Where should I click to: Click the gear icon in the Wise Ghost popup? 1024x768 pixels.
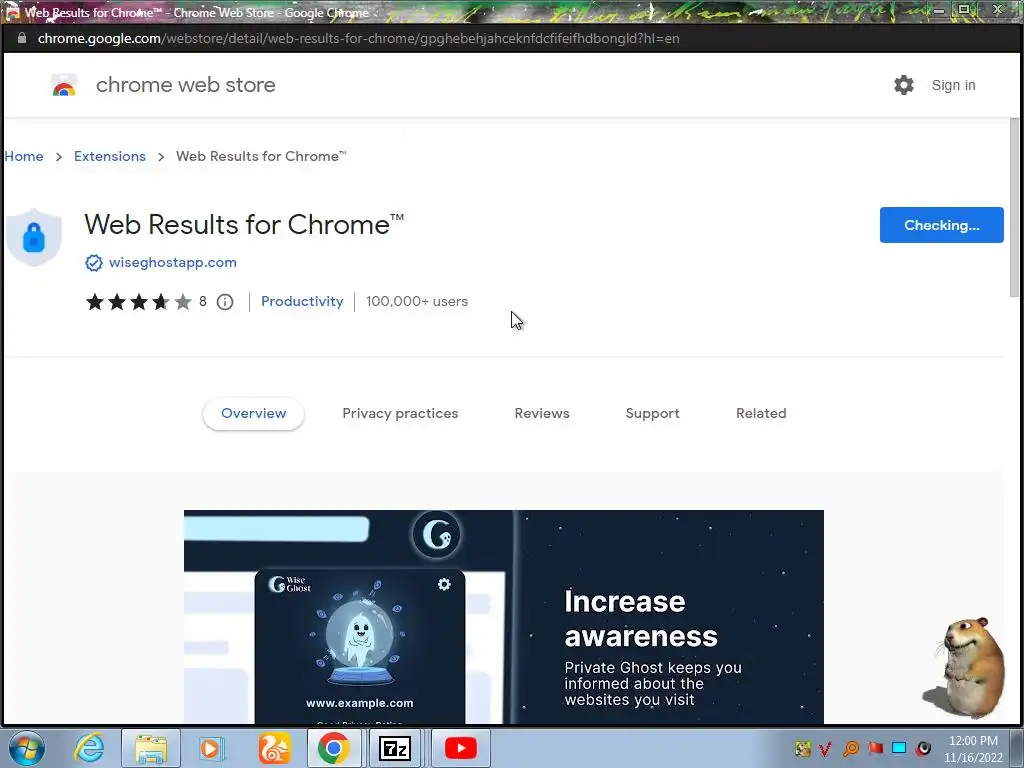[x=444, y=584]
